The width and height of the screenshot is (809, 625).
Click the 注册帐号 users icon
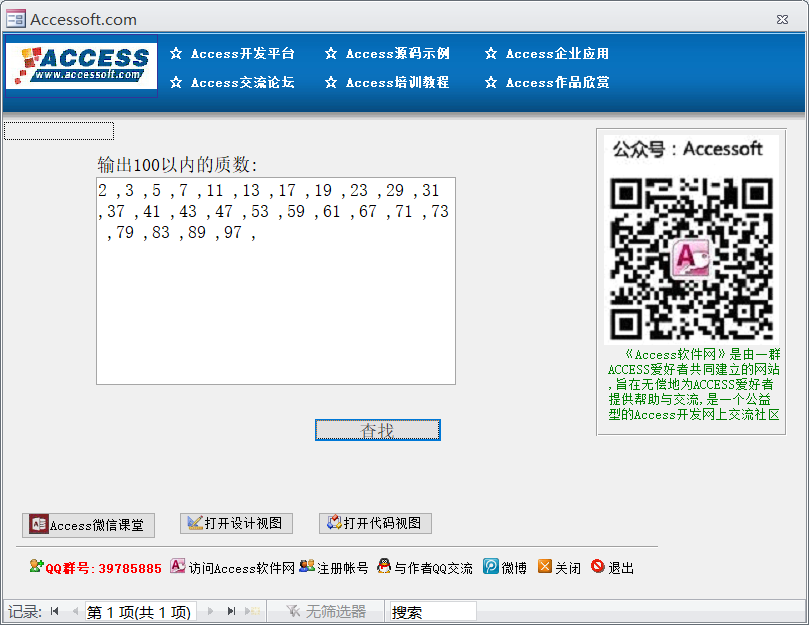(307, 566)
